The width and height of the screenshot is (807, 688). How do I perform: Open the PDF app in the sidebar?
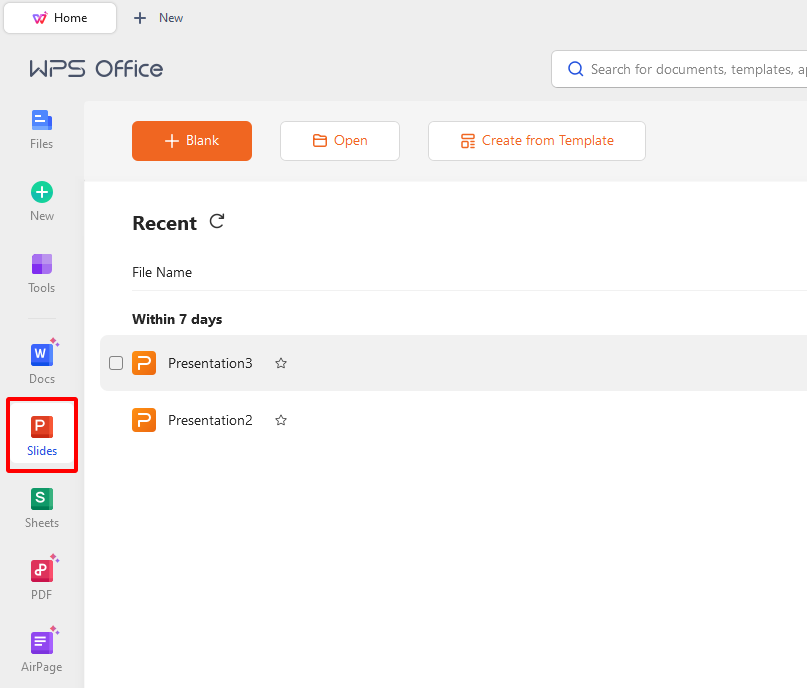[42, 578]
